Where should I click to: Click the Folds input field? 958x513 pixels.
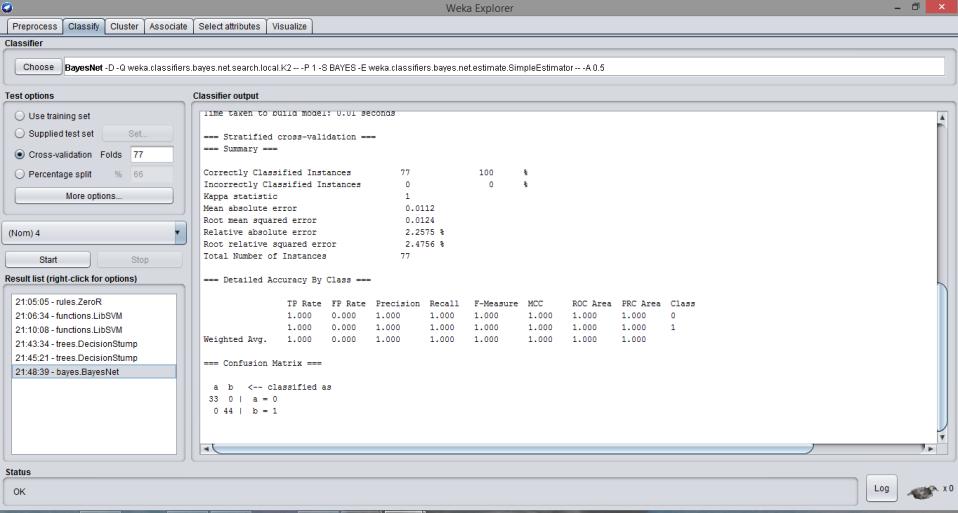pos(152,155)
